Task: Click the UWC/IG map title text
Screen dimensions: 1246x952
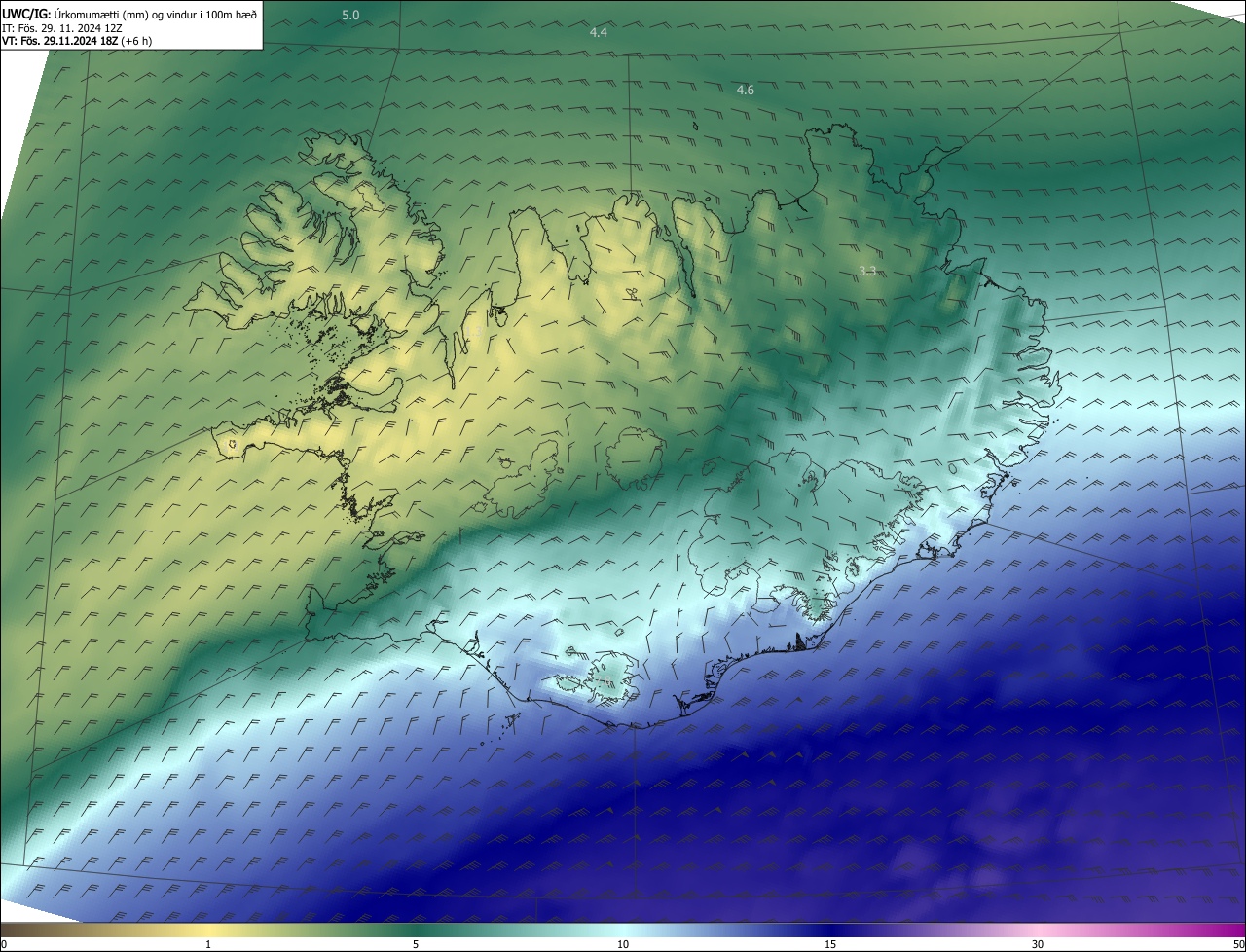Action: pos(129,14)
